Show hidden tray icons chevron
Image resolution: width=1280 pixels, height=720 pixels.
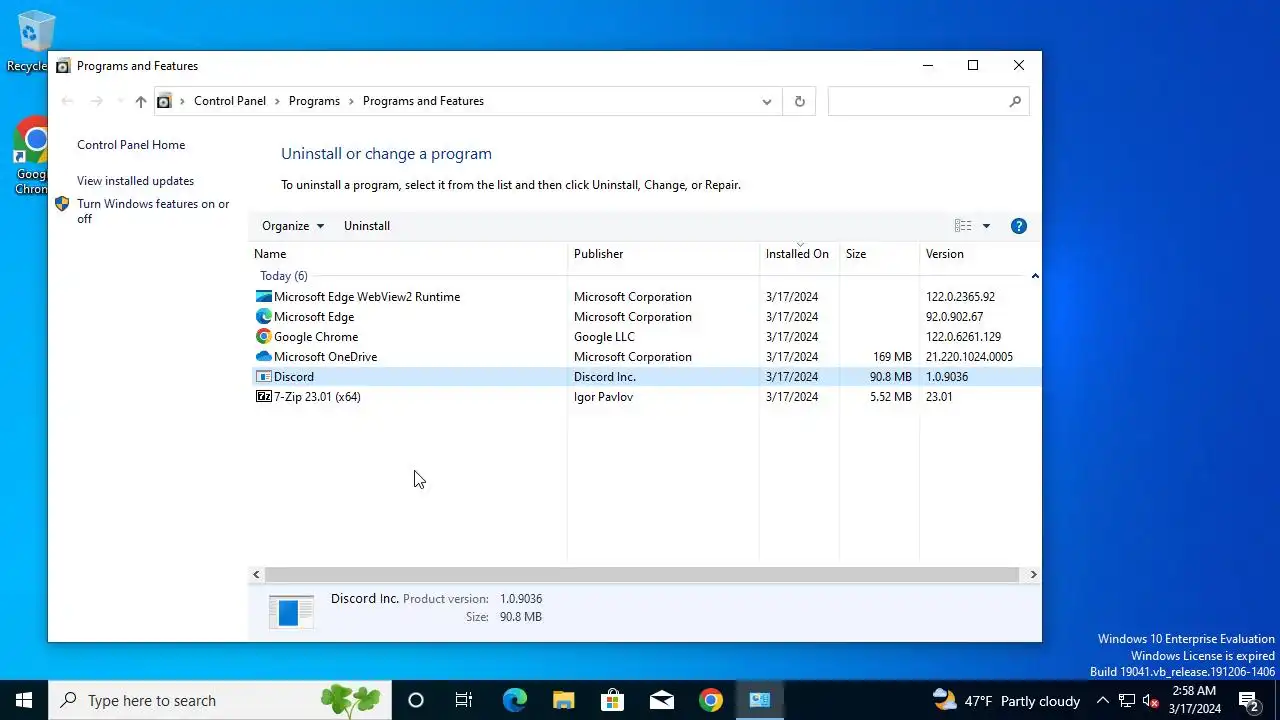(1103, 701)
